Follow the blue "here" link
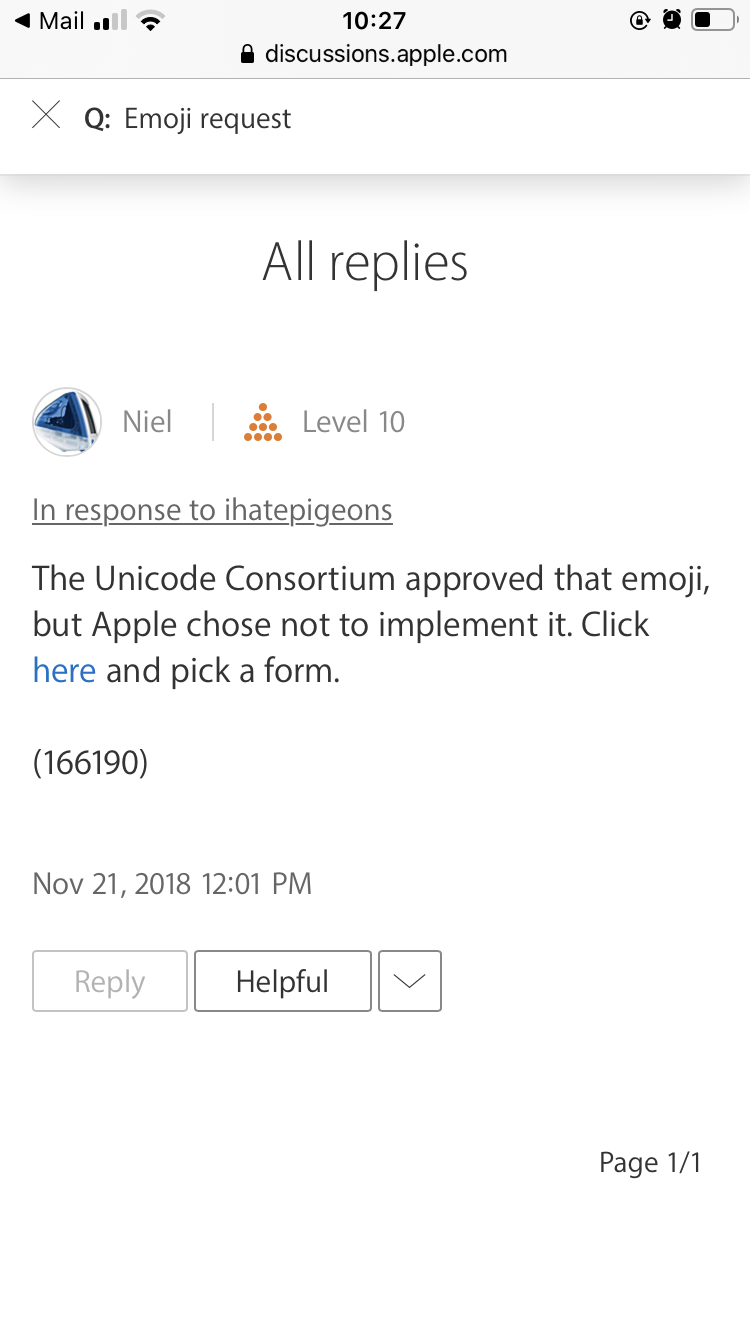750x1334 pixels. tap(64, 670)
